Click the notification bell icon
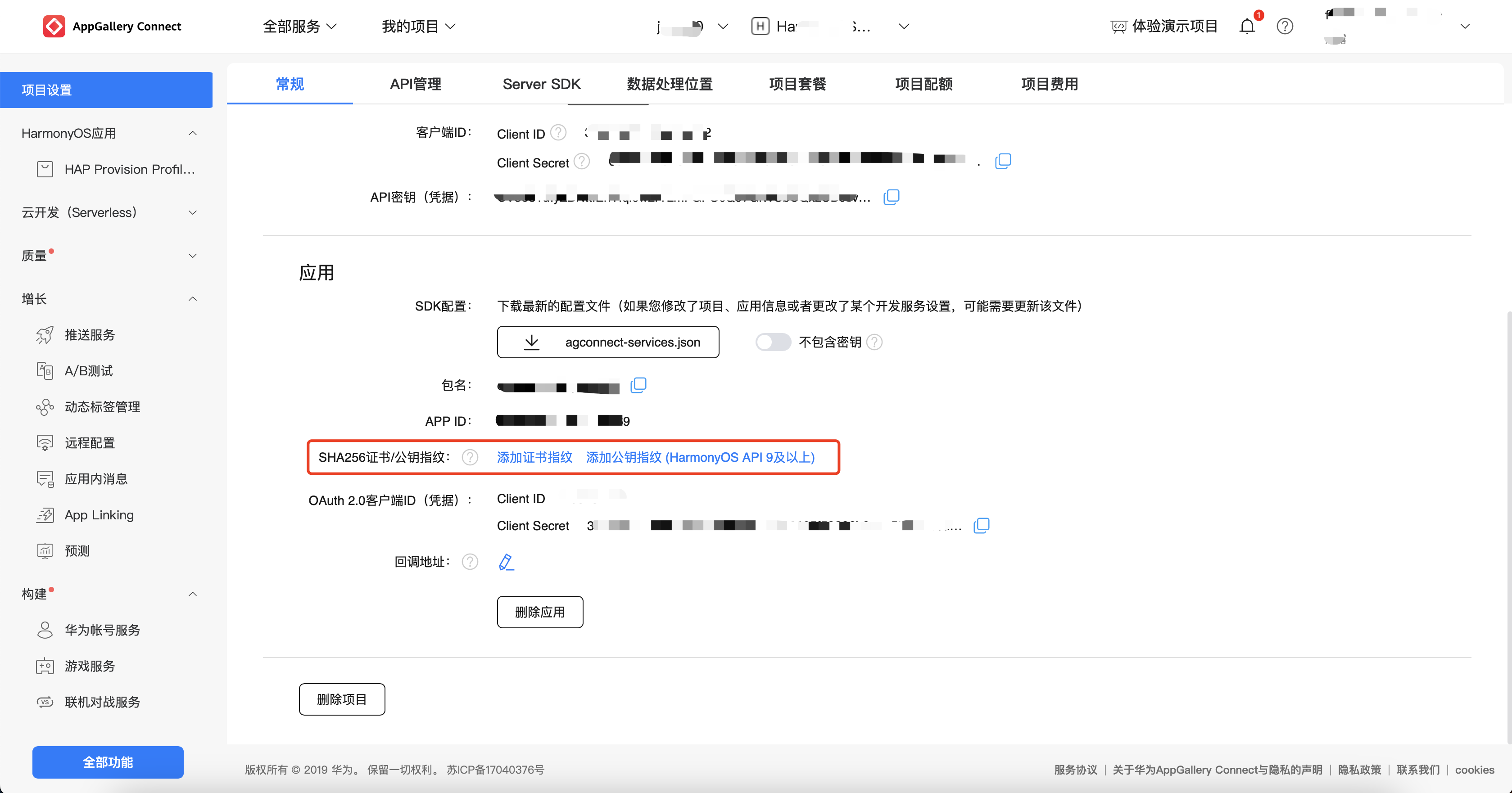 pyautogui.click(x=1247, y=27)
